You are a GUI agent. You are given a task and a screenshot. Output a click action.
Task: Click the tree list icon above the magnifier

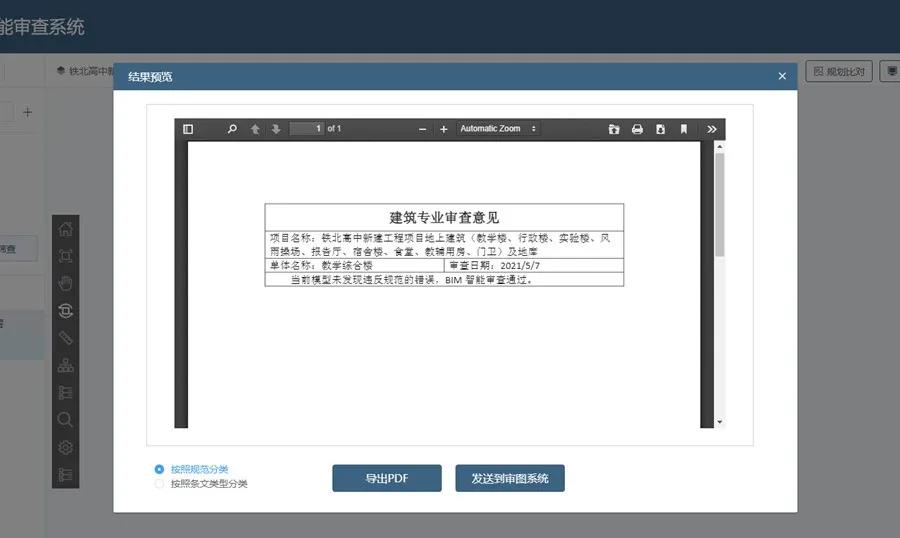point(65,393)
